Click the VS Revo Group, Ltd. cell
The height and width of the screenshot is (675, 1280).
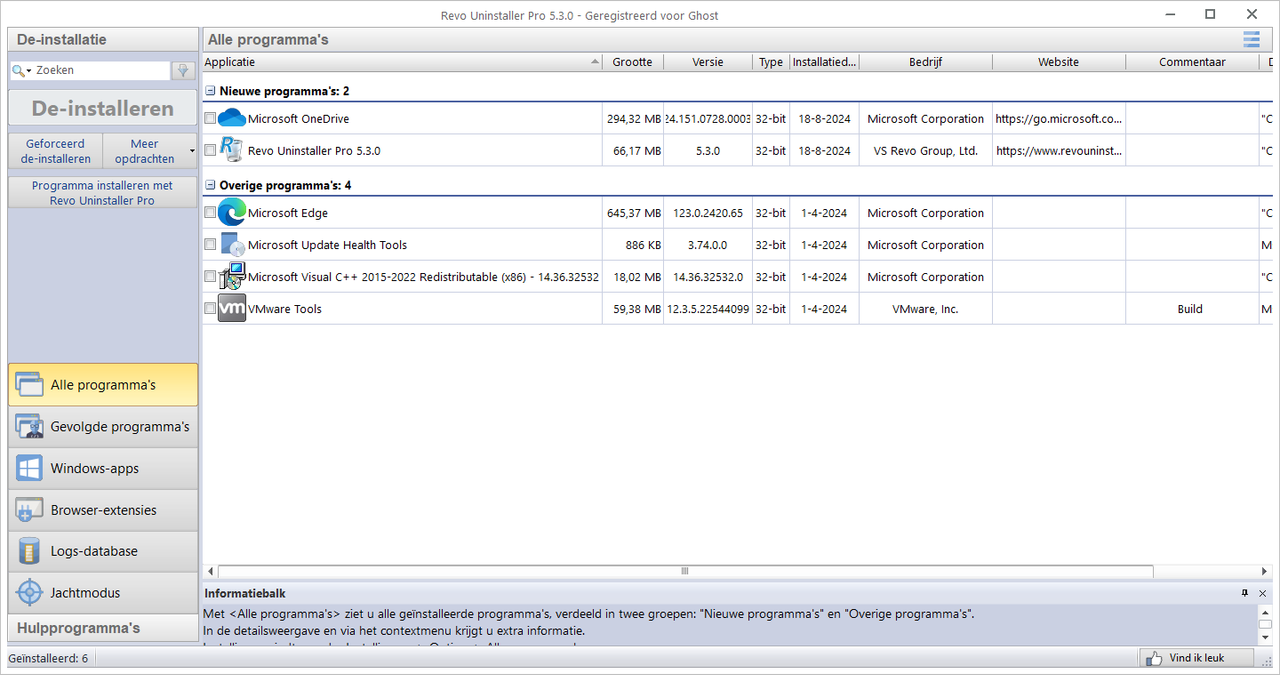click(x=926, y=151)
